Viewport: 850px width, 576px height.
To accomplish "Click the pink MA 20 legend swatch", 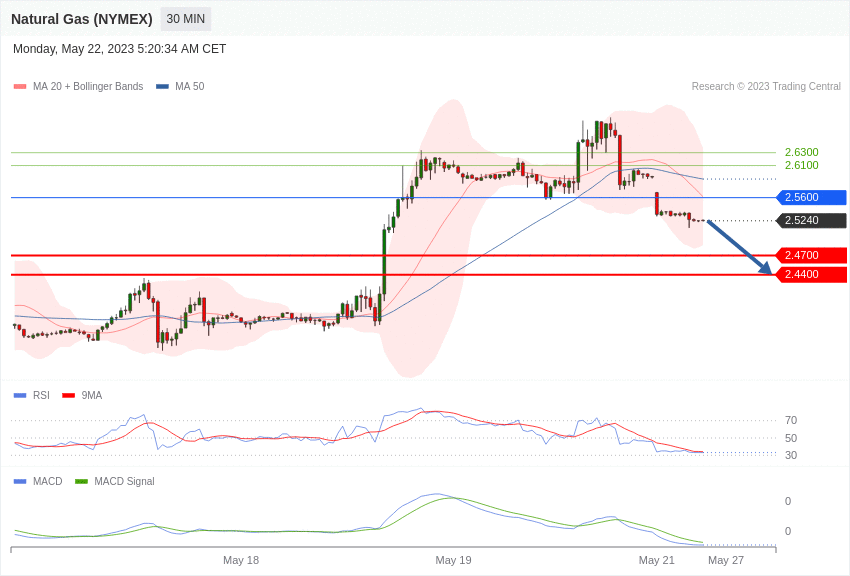I will coord(20,87).
